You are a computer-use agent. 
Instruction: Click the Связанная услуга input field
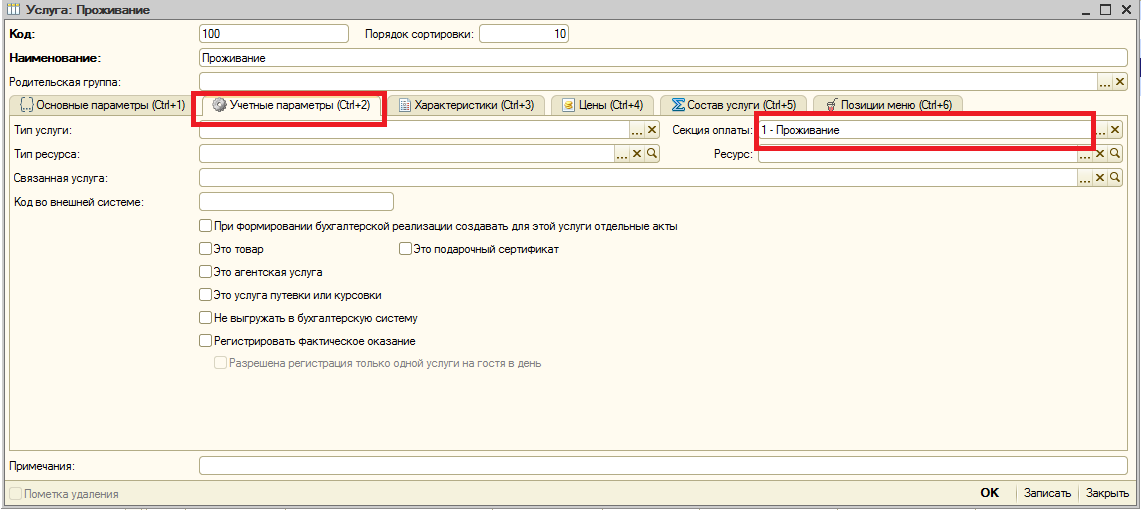[637, 178]
